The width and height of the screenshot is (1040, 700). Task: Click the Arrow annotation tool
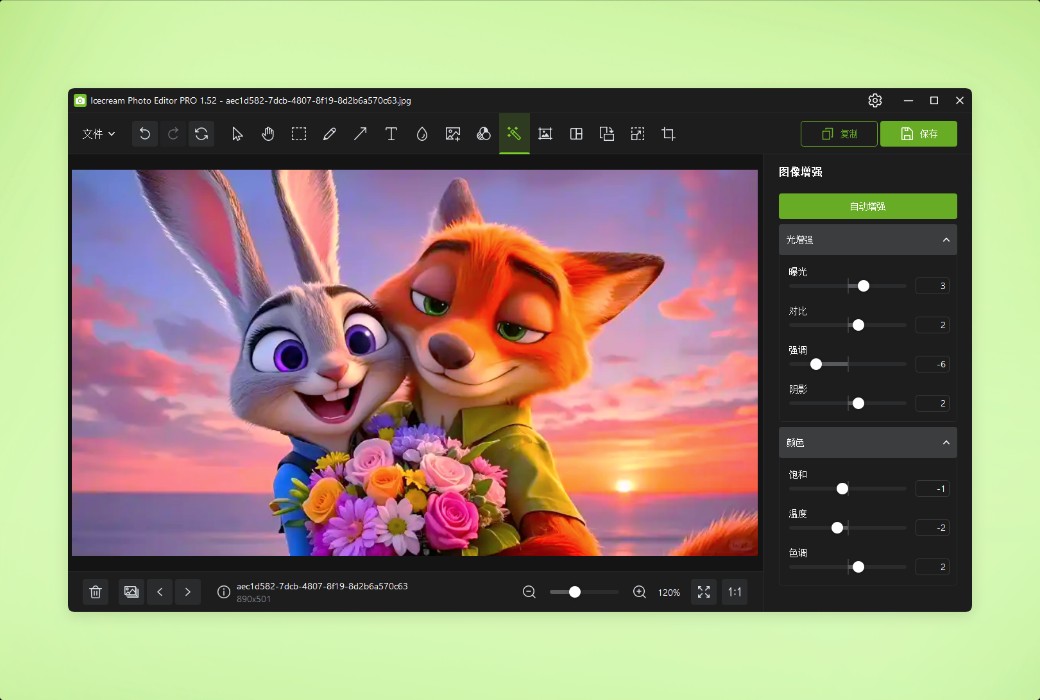click(360, 133)
